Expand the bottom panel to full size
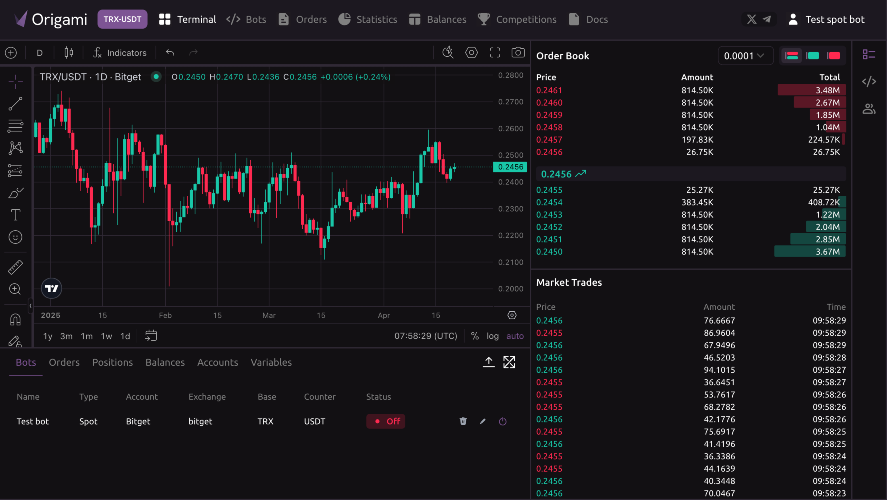 pyautogui.click(x=509, y=362)
